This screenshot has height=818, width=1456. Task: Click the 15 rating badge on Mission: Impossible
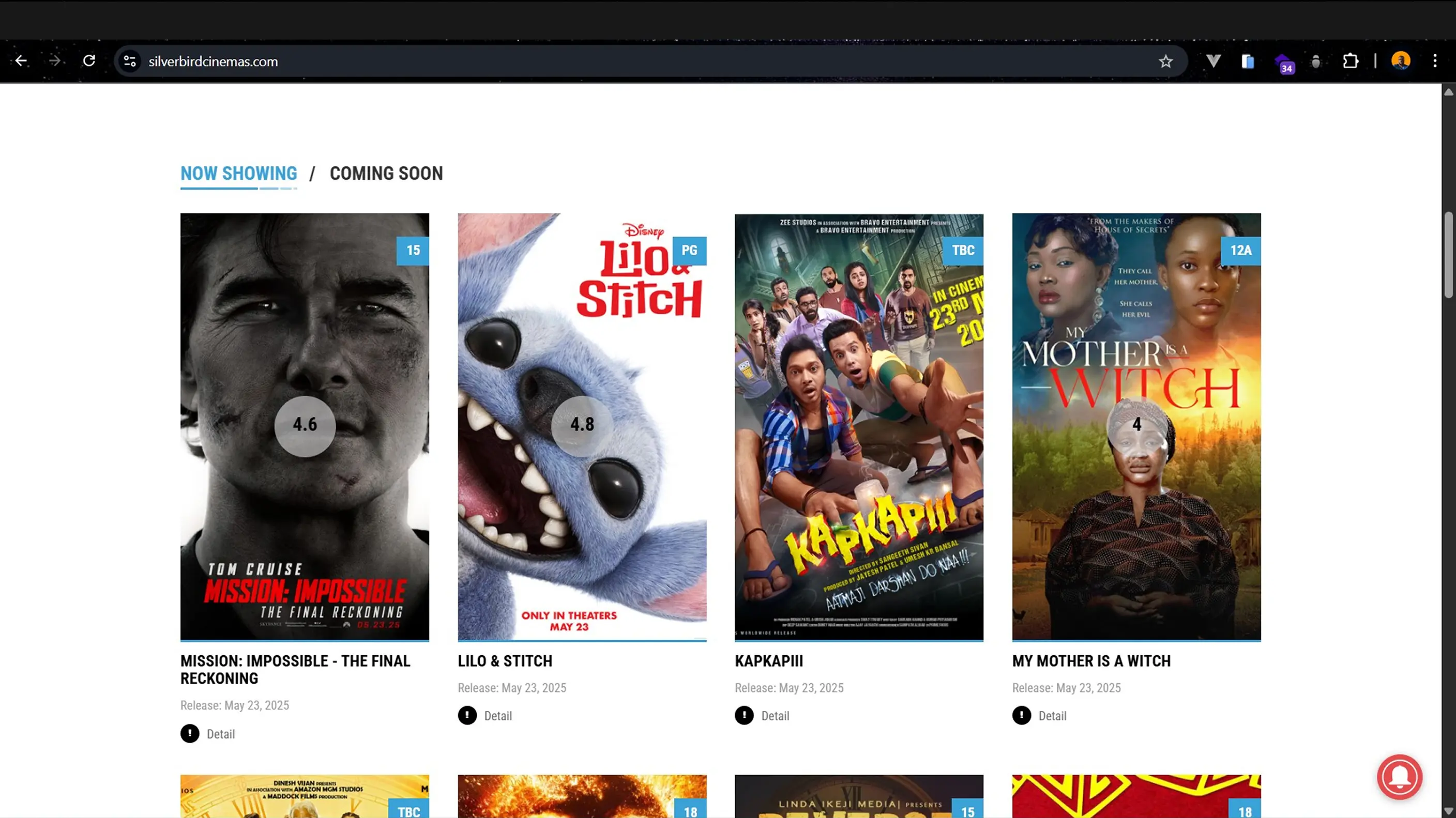tap(413, 250)
